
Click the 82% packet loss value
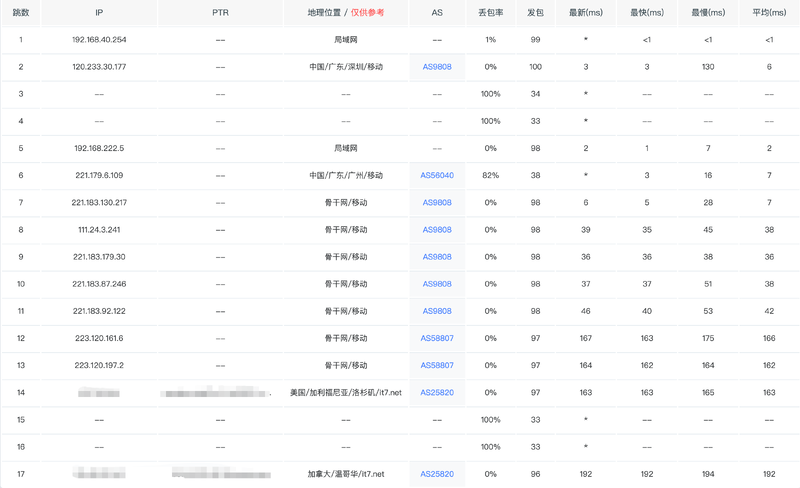(x=490, y=176)
